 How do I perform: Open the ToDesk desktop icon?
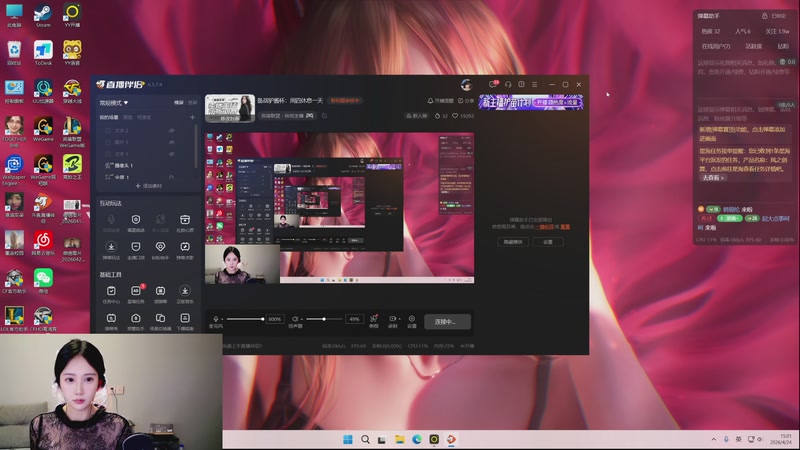click(43, 53)
